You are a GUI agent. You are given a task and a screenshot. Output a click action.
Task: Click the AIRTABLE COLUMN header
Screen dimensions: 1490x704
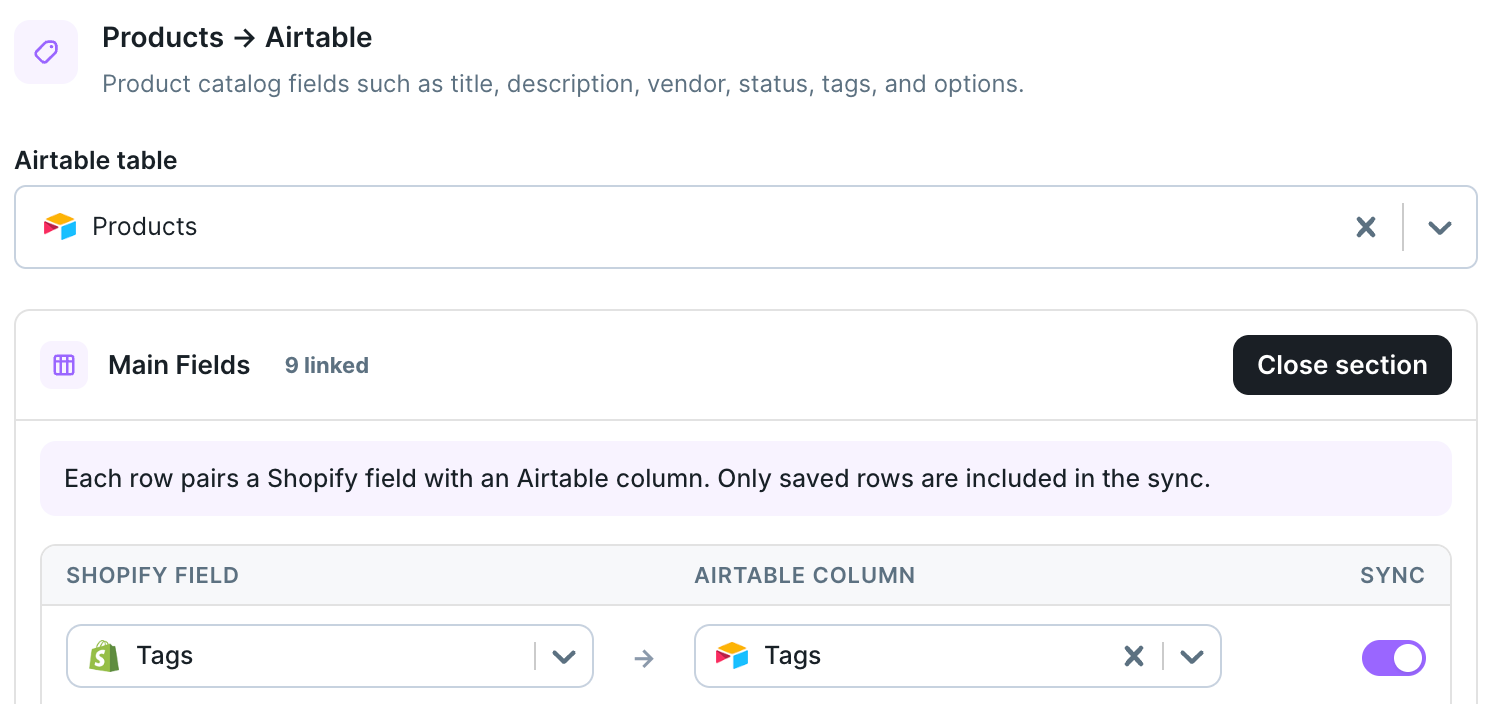805,575
